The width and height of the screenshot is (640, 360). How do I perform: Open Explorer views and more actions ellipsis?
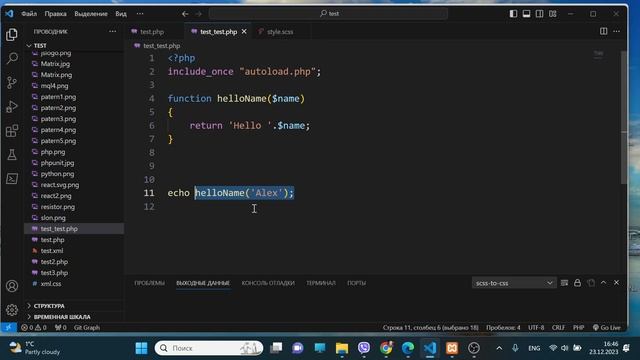point(112,31)
